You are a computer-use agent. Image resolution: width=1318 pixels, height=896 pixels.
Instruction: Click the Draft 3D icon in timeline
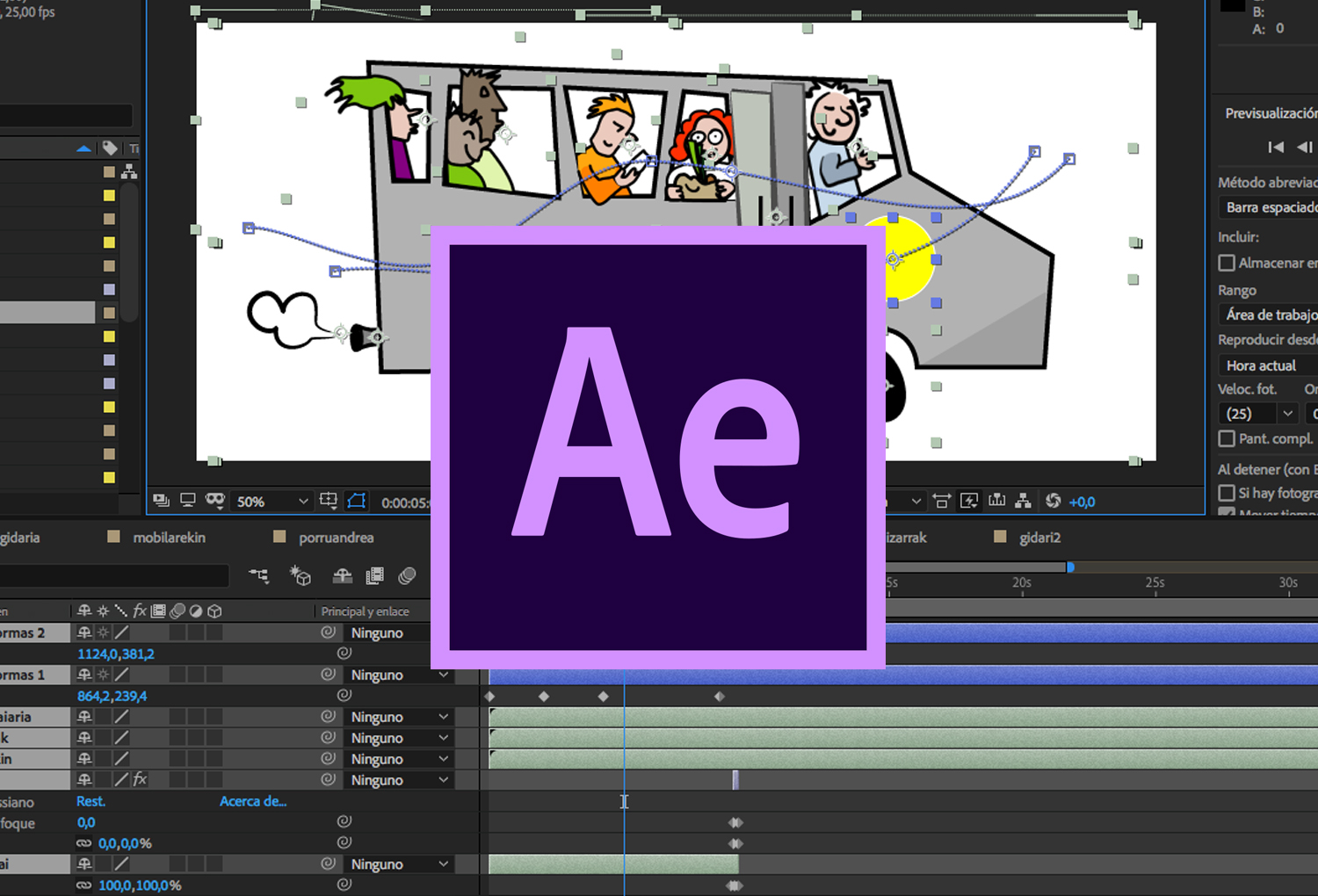301,576
